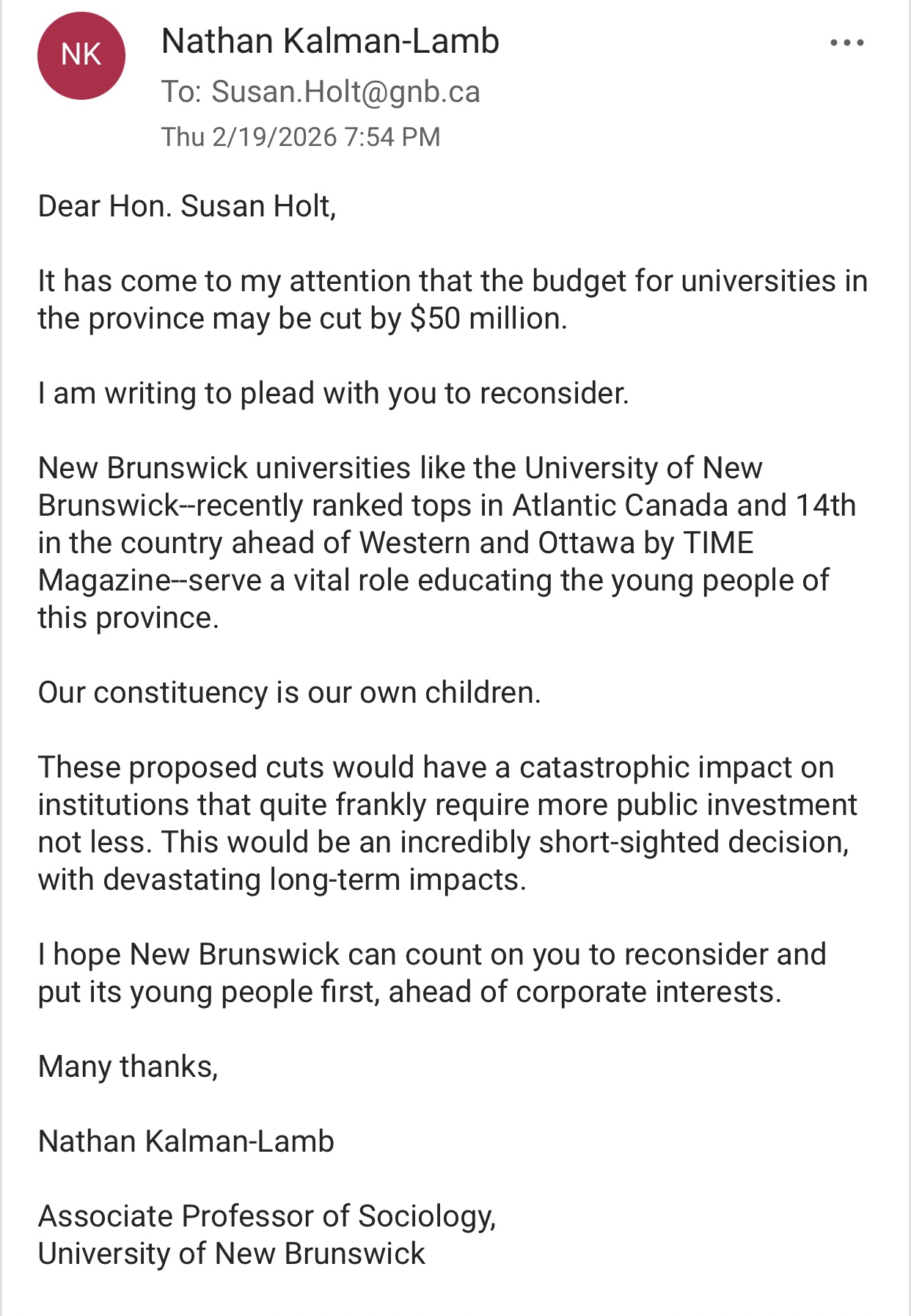
Task: Click the final "University of New Brunswick" signature line
Action: click(232, 1254)
